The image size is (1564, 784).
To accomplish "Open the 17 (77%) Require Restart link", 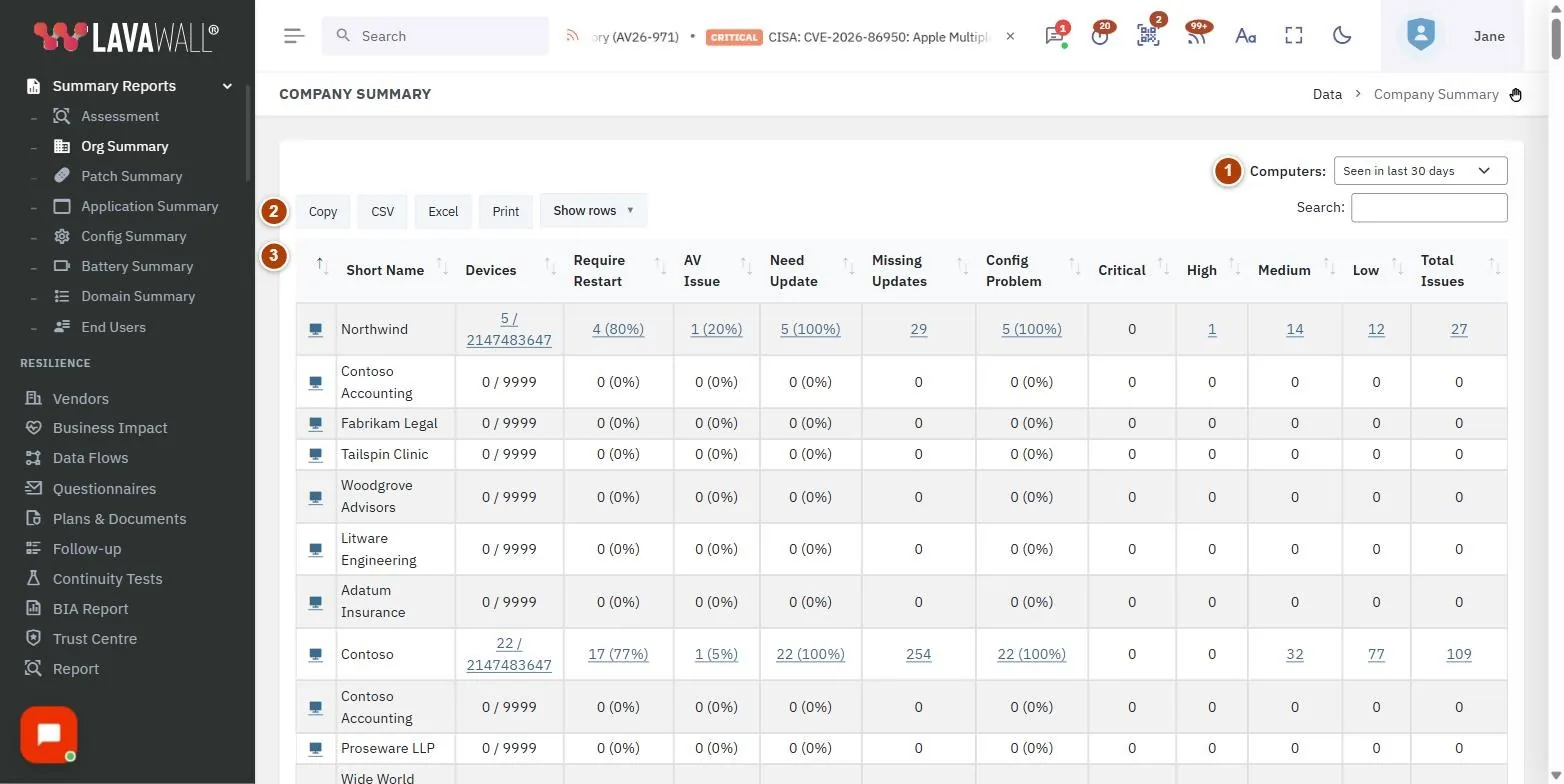I will click(618, 654).
